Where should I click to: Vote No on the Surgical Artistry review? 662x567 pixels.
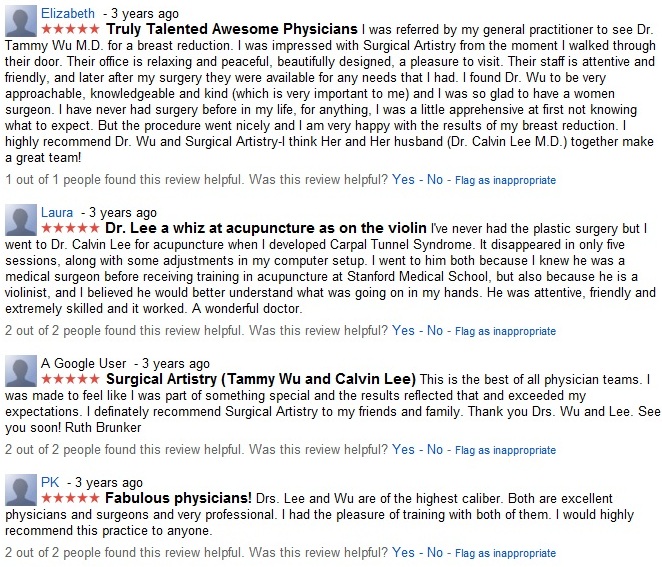click(437, 450)
